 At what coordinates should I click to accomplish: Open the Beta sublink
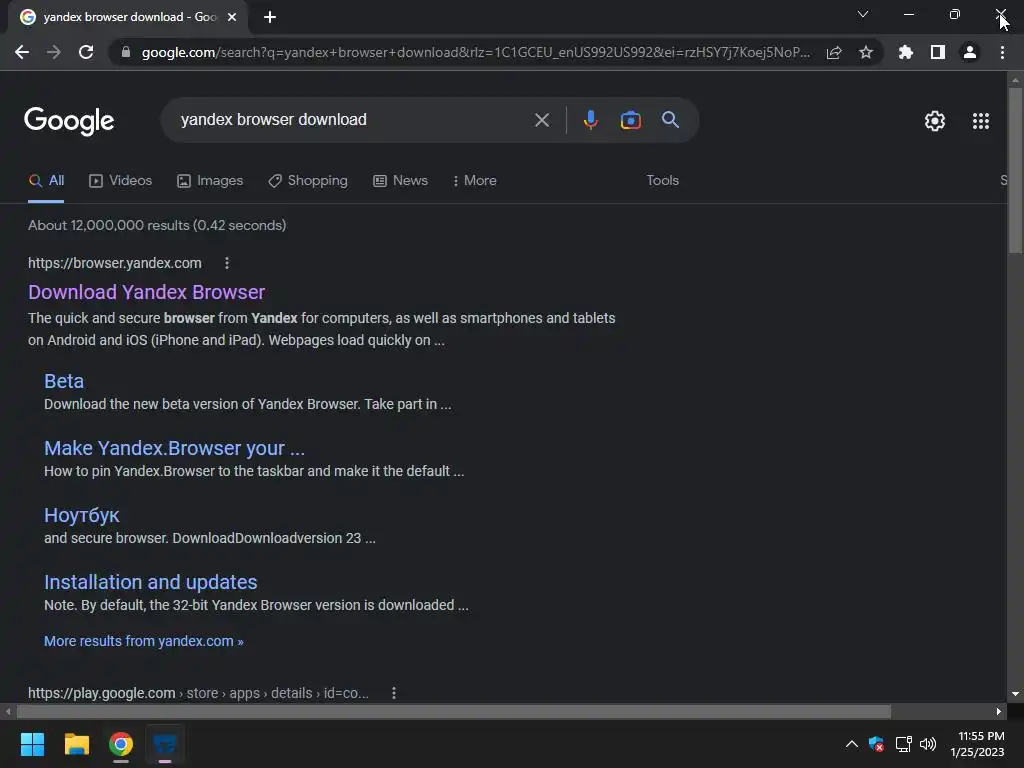64,381
